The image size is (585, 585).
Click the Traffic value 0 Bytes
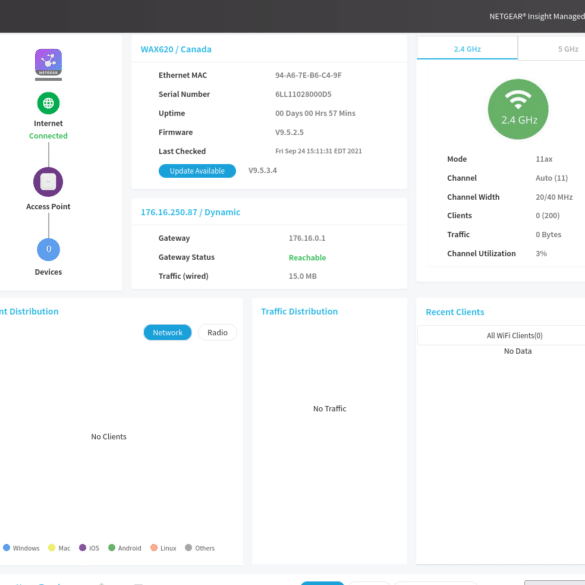548,234
